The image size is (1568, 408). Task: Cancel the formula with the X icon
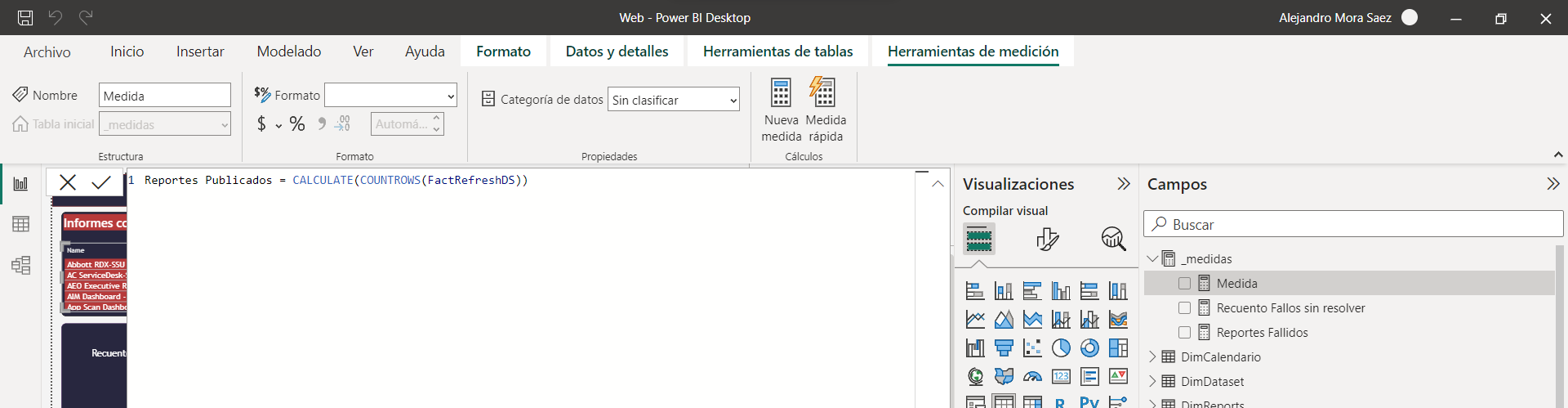(x=68, y=182)
